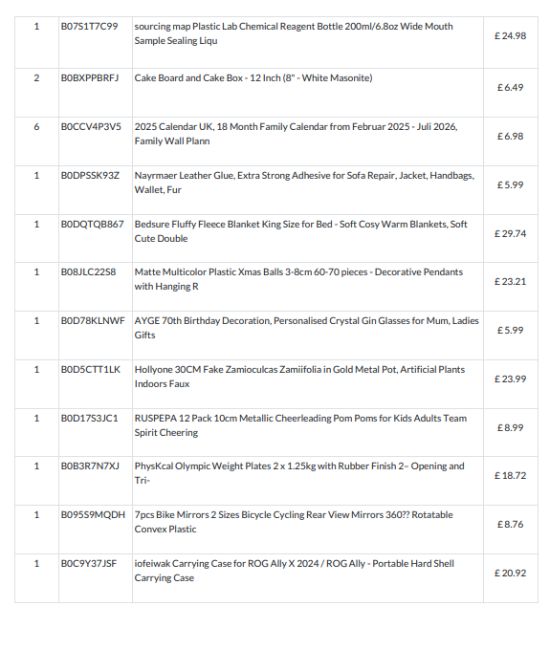The image size is (550, 650).
Task: Click the £ 29.74 price for Bedsure Blanket
Action: click(510, 234)
